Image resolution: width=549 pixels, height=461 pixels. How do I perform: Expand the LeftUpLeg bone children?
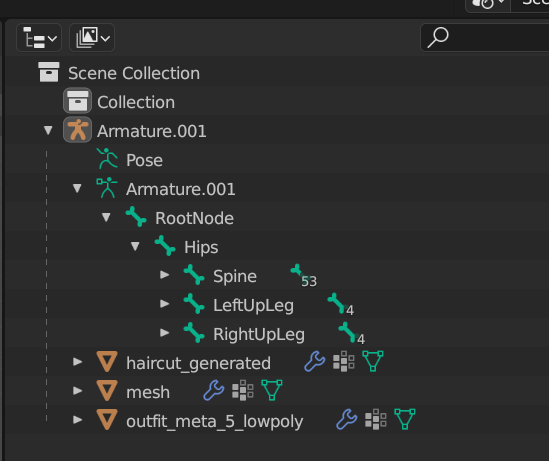[165, 304]
